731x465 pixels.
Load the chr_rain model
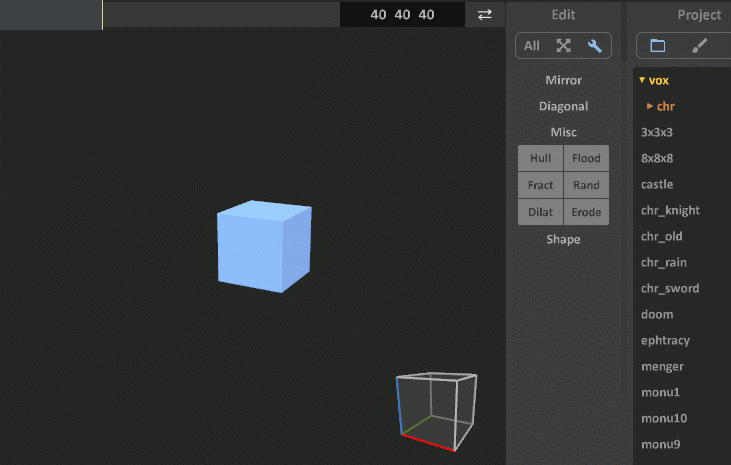(663, 263)
